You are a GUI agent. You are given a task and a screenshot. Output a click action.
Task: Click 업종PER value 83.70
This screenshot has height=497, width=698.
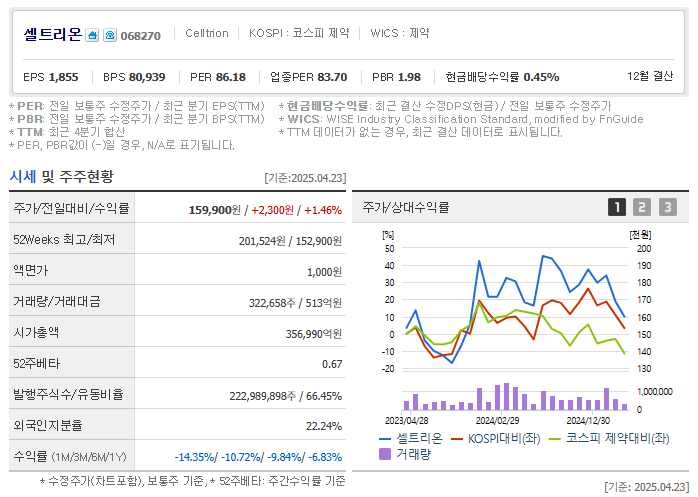332,77
